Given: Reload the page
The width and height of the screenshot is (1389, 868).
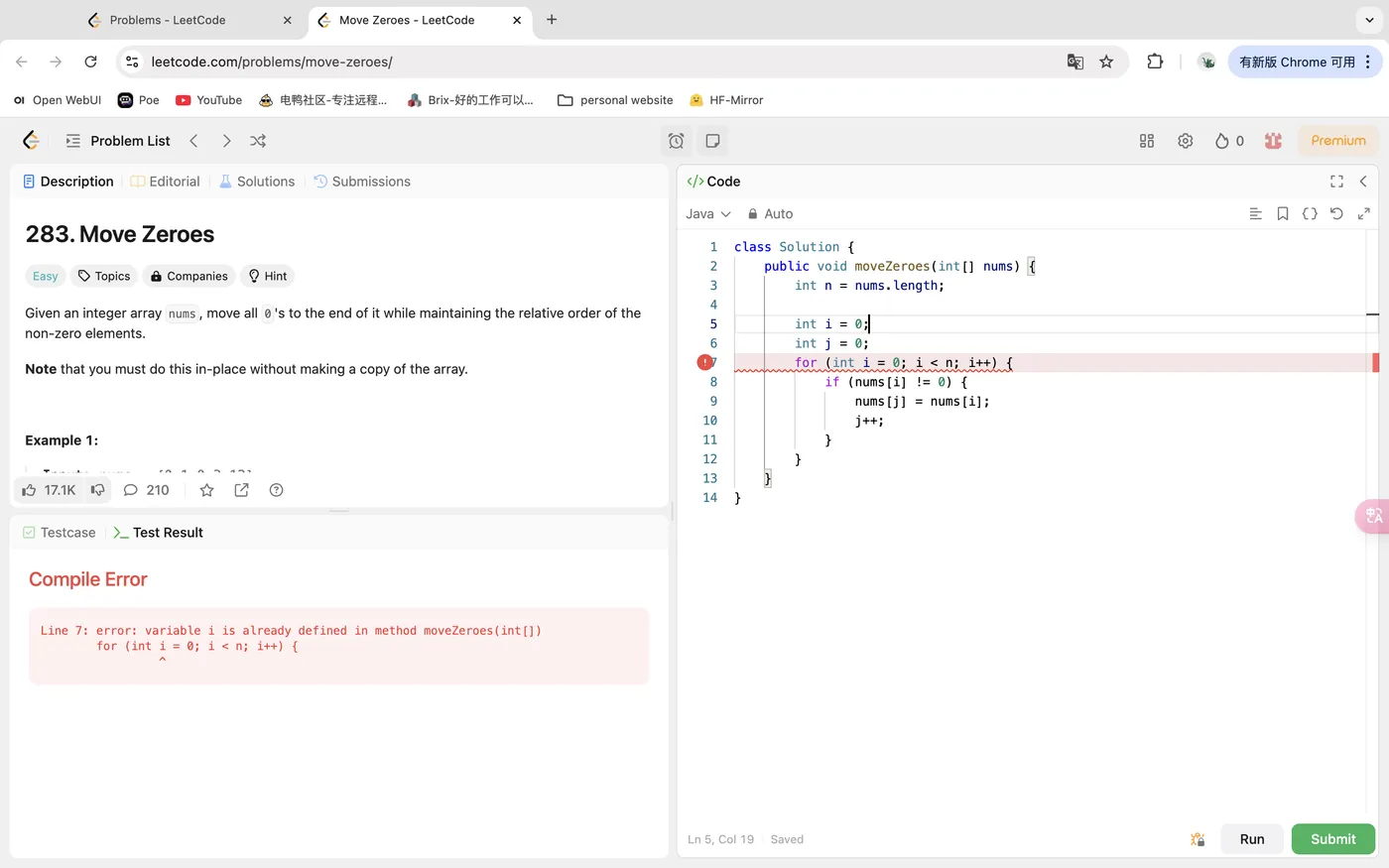Looking at the screenshot, I should coord(90,62).
